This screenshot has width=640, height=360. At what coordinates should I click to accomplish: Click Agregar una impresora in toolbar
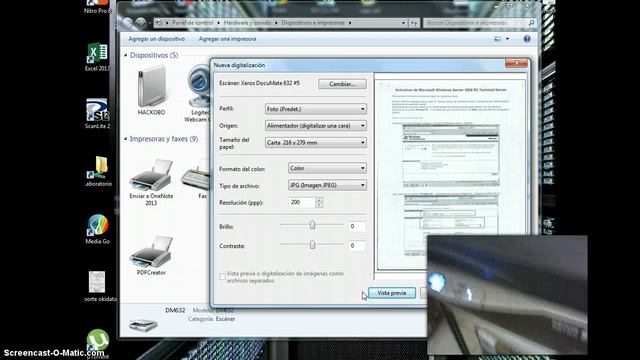click(x=227, y=39)
